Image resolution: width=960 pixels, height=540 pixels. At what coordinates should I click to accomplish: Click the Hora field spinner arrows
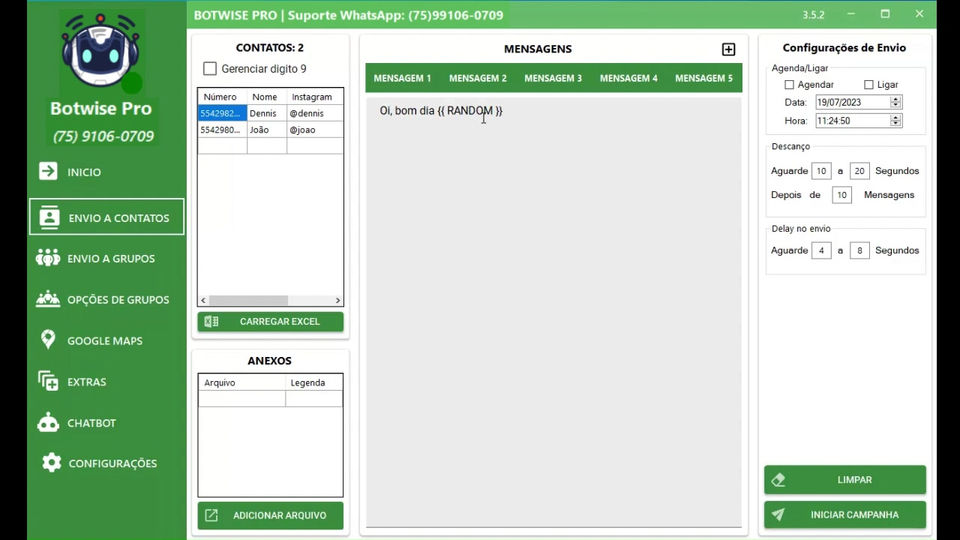tap(896, 121)
